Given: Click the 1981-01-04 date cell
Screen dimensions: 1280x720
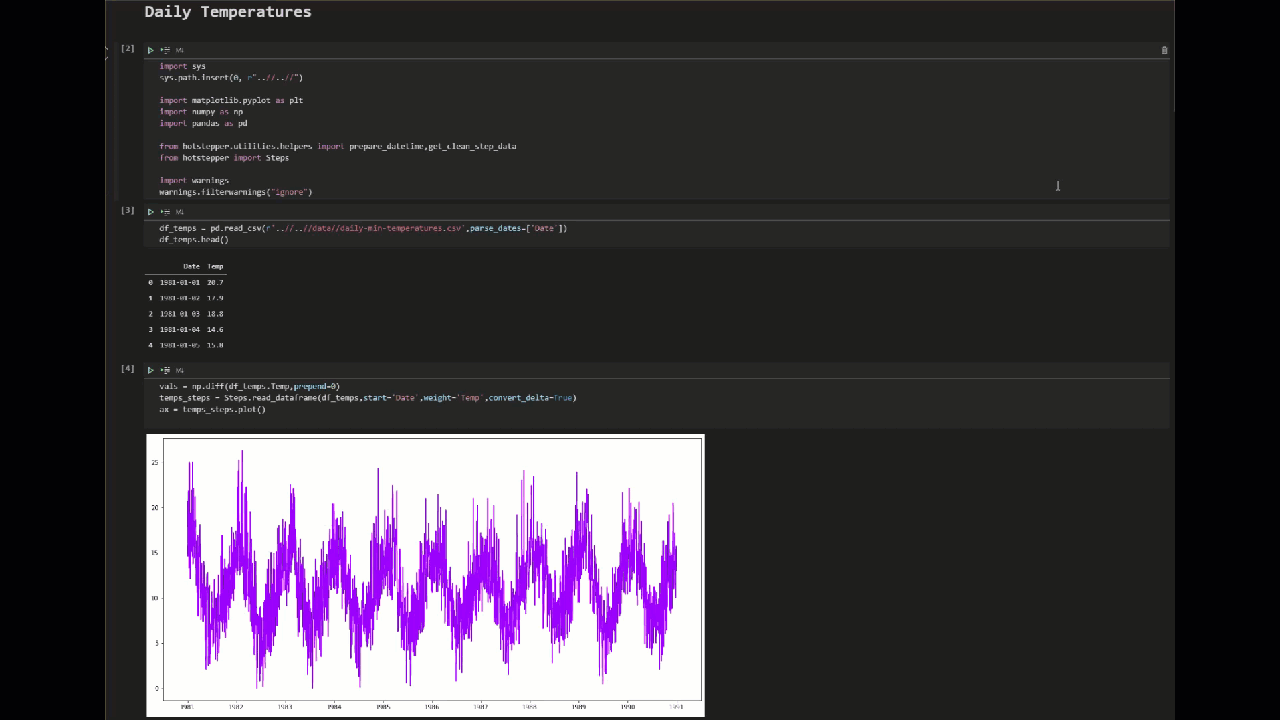Looking at the screenshot, I should pyautogui.click(x=180, y=329).
